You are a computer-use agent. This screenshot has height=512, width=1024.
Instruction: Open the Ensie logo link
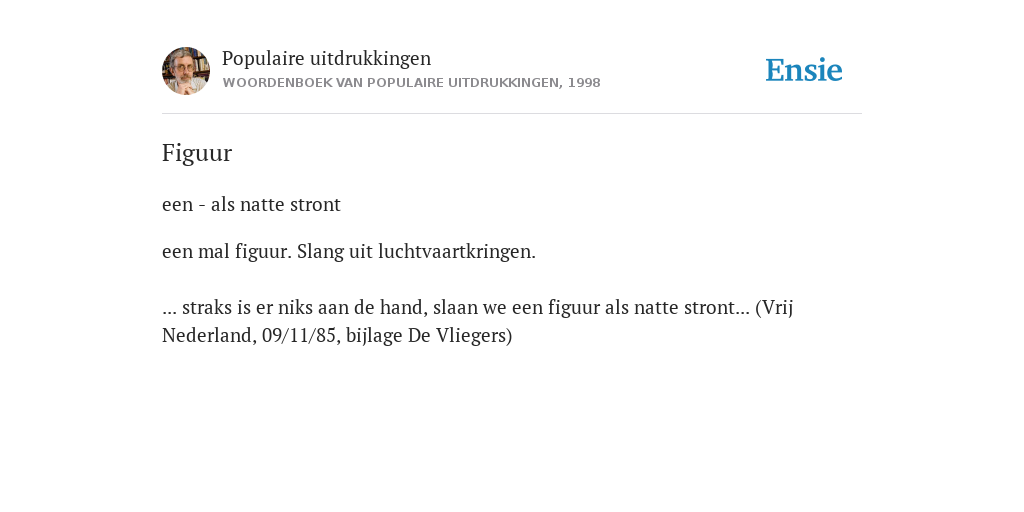click(804, 70)
